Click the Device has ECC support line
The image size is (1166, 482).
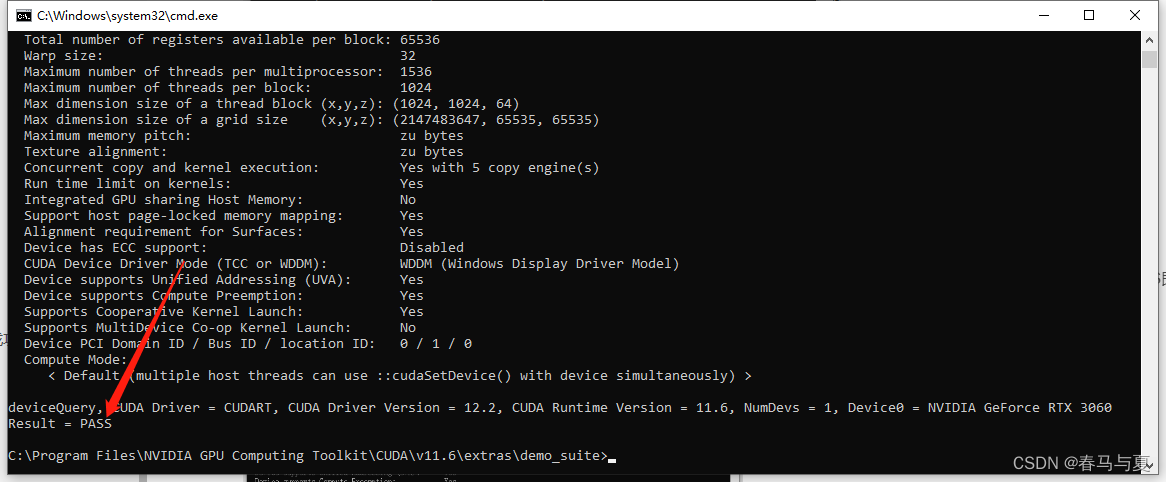(x=243, y=248)
